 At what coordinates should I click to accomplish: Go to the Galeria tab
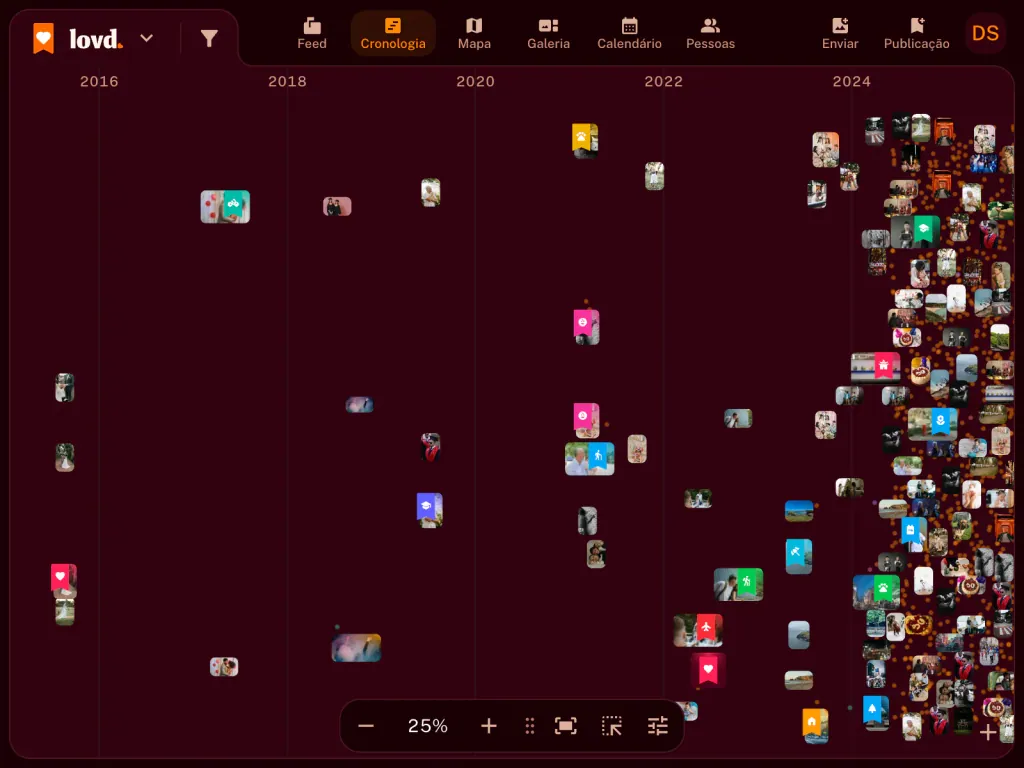pyautogui.click(x=549, y=34)
